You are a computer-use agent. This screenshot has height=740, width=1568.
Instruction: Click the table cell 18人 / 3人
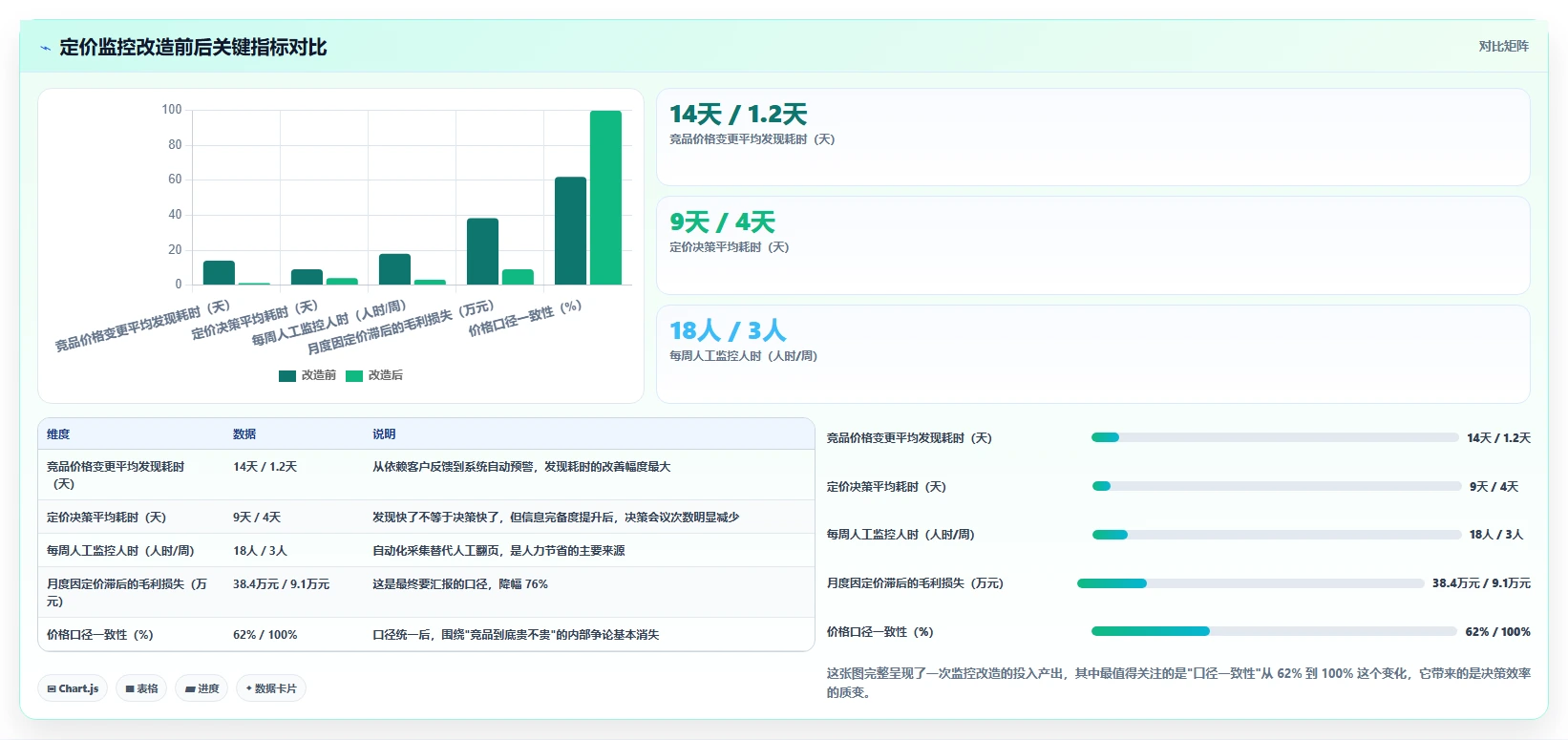pos(260,551)
